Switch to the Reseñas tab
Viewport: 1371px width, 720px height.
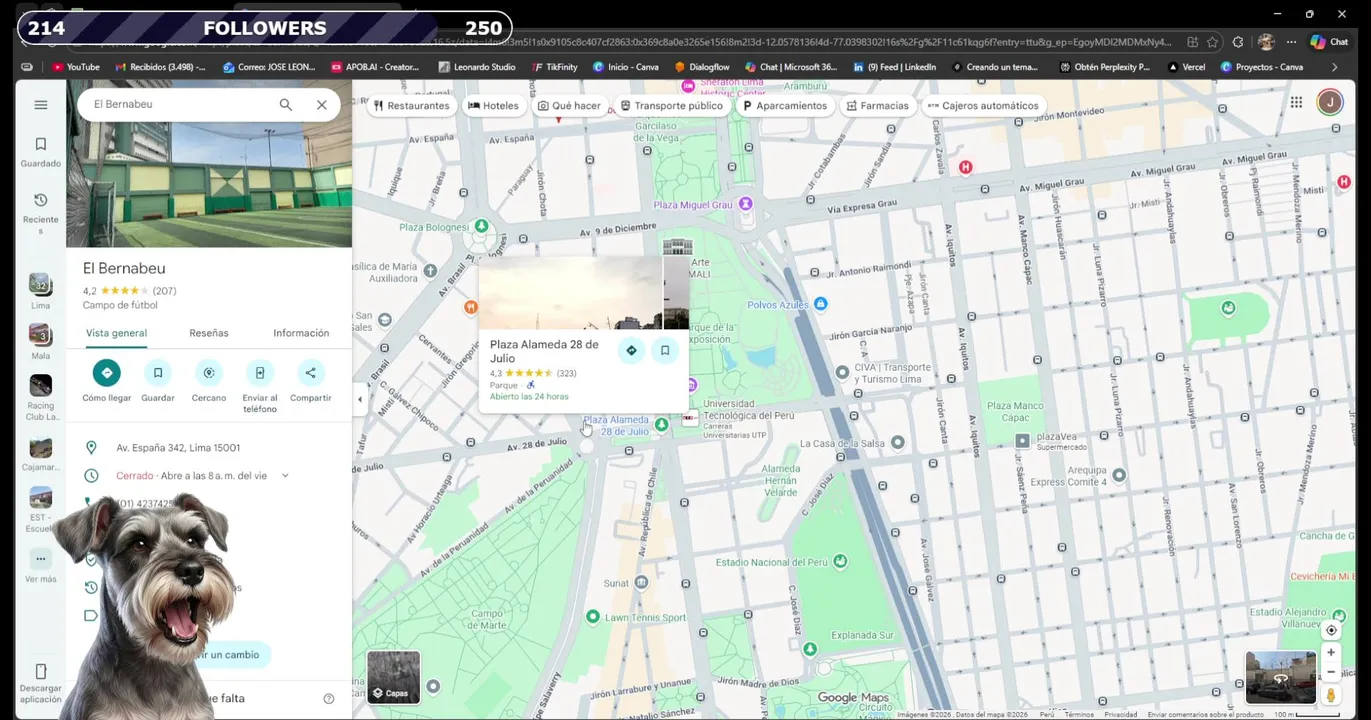pos(209,333)
